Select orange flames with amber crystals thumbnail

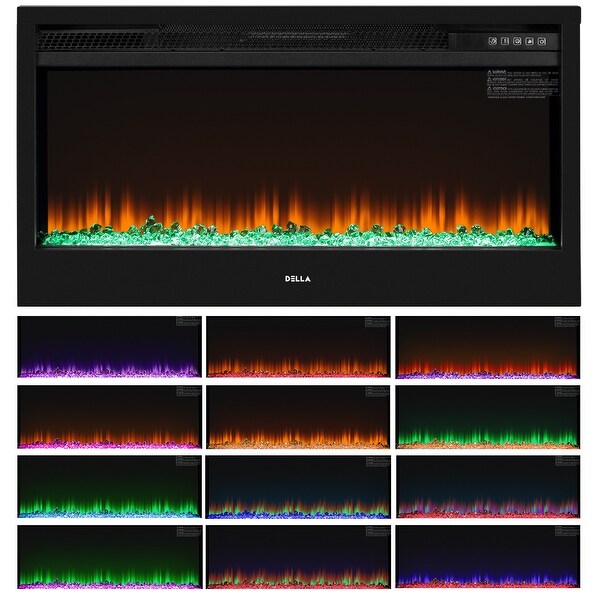(298, 417)
